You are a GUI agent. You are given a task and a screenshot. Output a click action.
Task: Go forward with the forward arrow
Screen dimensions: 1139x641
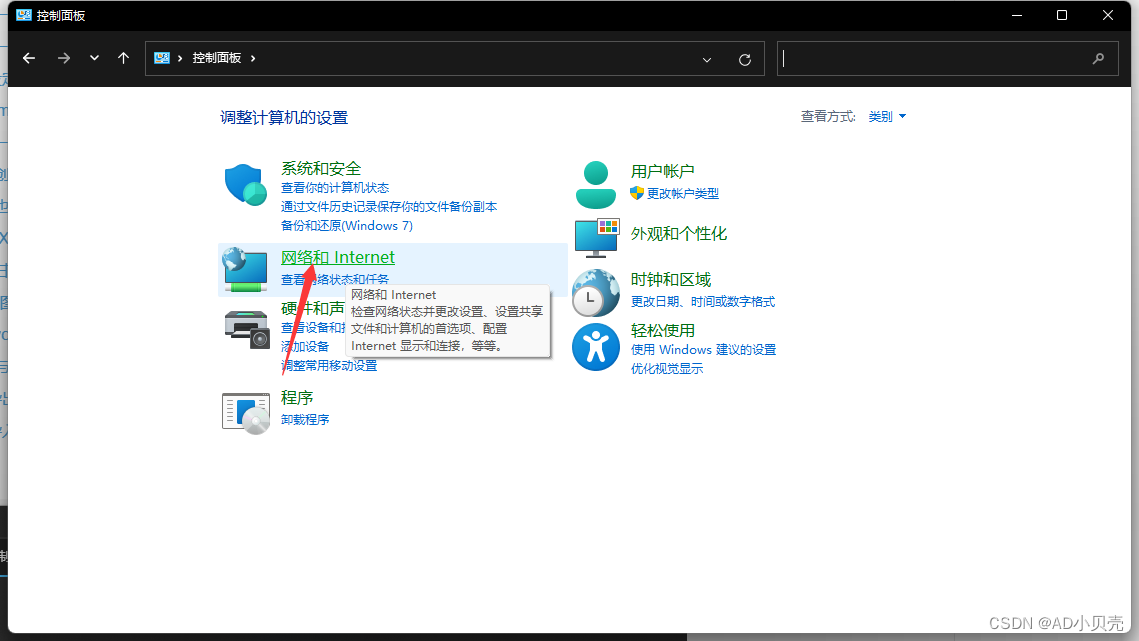[64, 58]
